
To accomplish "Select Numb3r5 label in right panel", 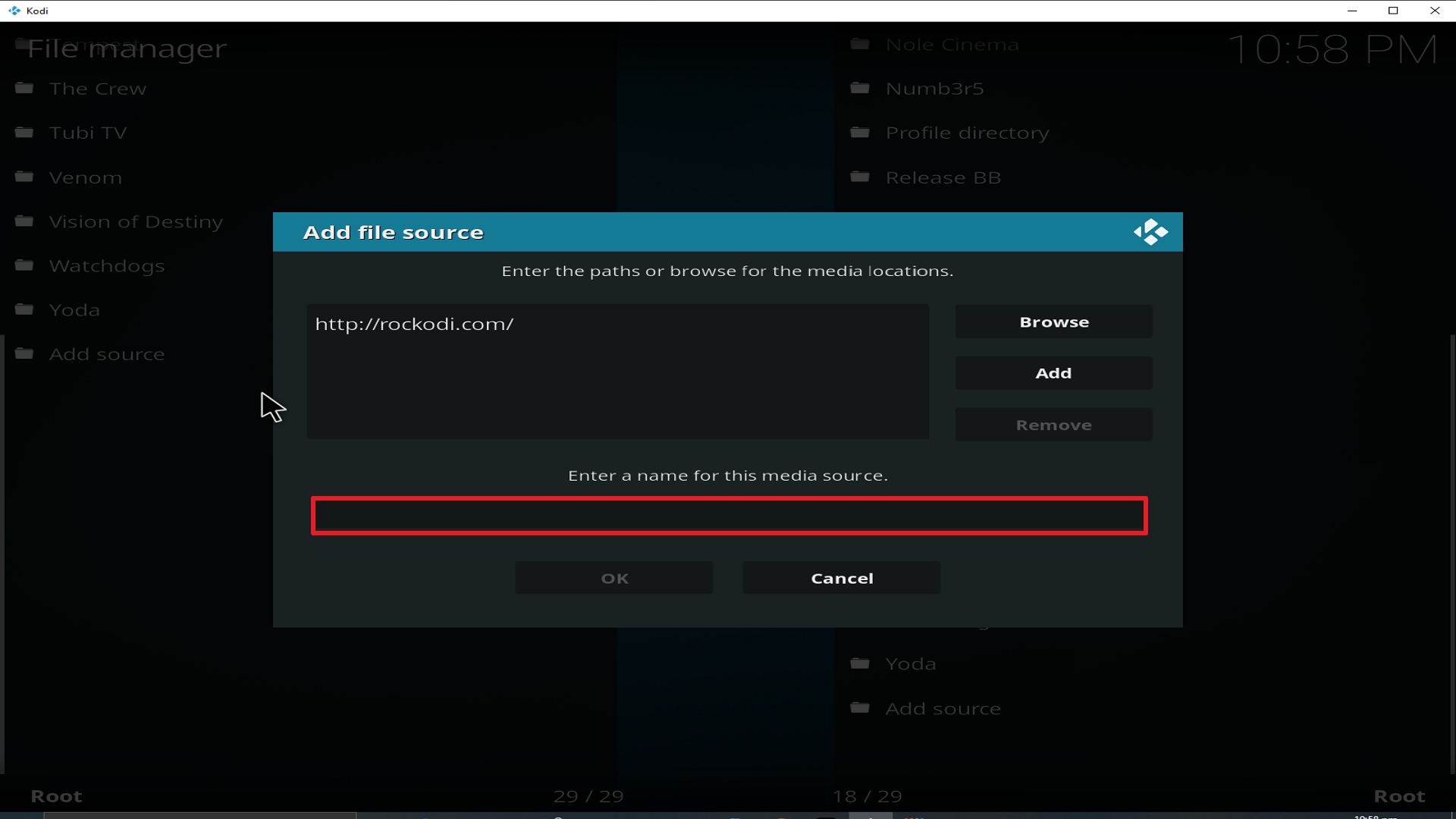I will click(x=935, y=89).
